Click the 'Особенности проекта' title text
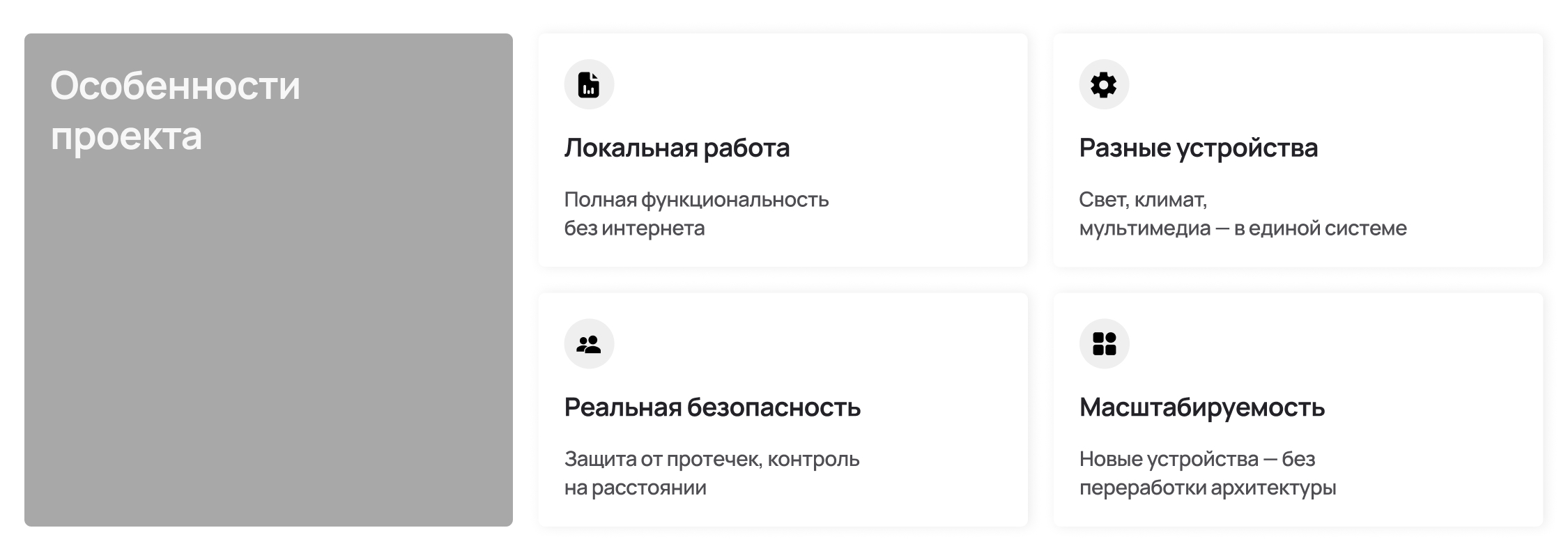Screen dimensions: 1568x560 (x=175, y=86)
